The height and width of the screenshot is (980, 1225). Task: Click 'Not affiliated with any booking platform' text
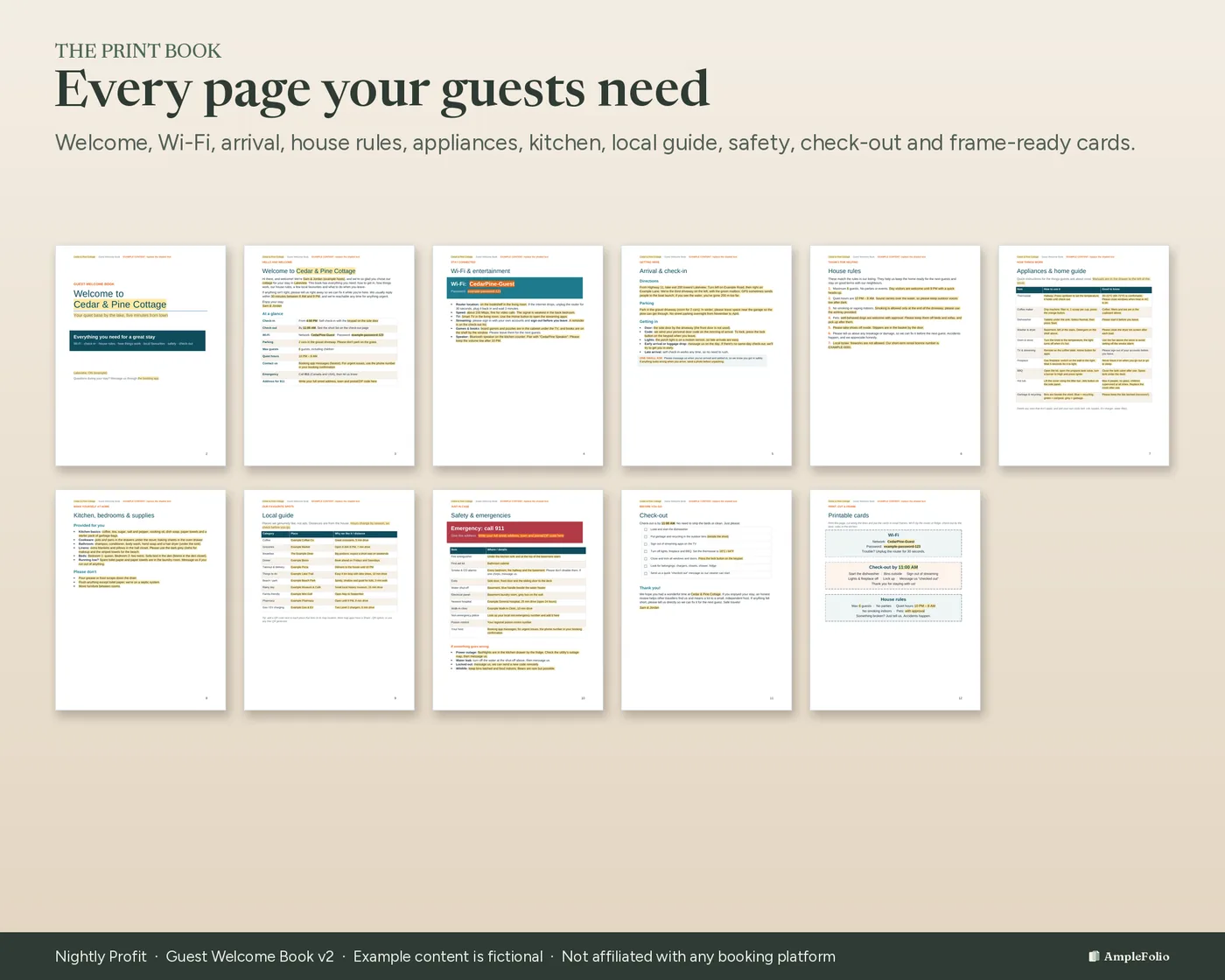(698, 956)
